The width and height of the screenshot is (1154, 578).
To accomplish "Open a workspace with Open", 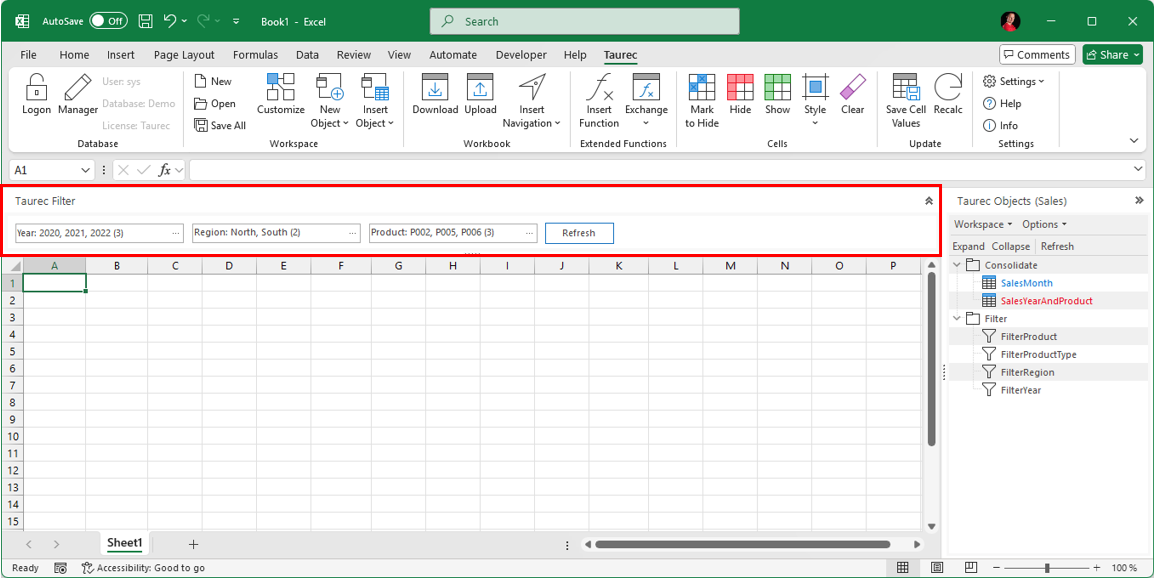I will pyautogui.click(x=215, y=103).
